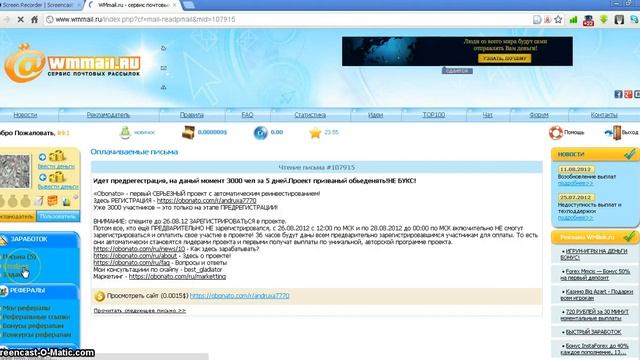Open the TOP100 menu item
This screenshot has height=360, width=640.
click(433, 115)
